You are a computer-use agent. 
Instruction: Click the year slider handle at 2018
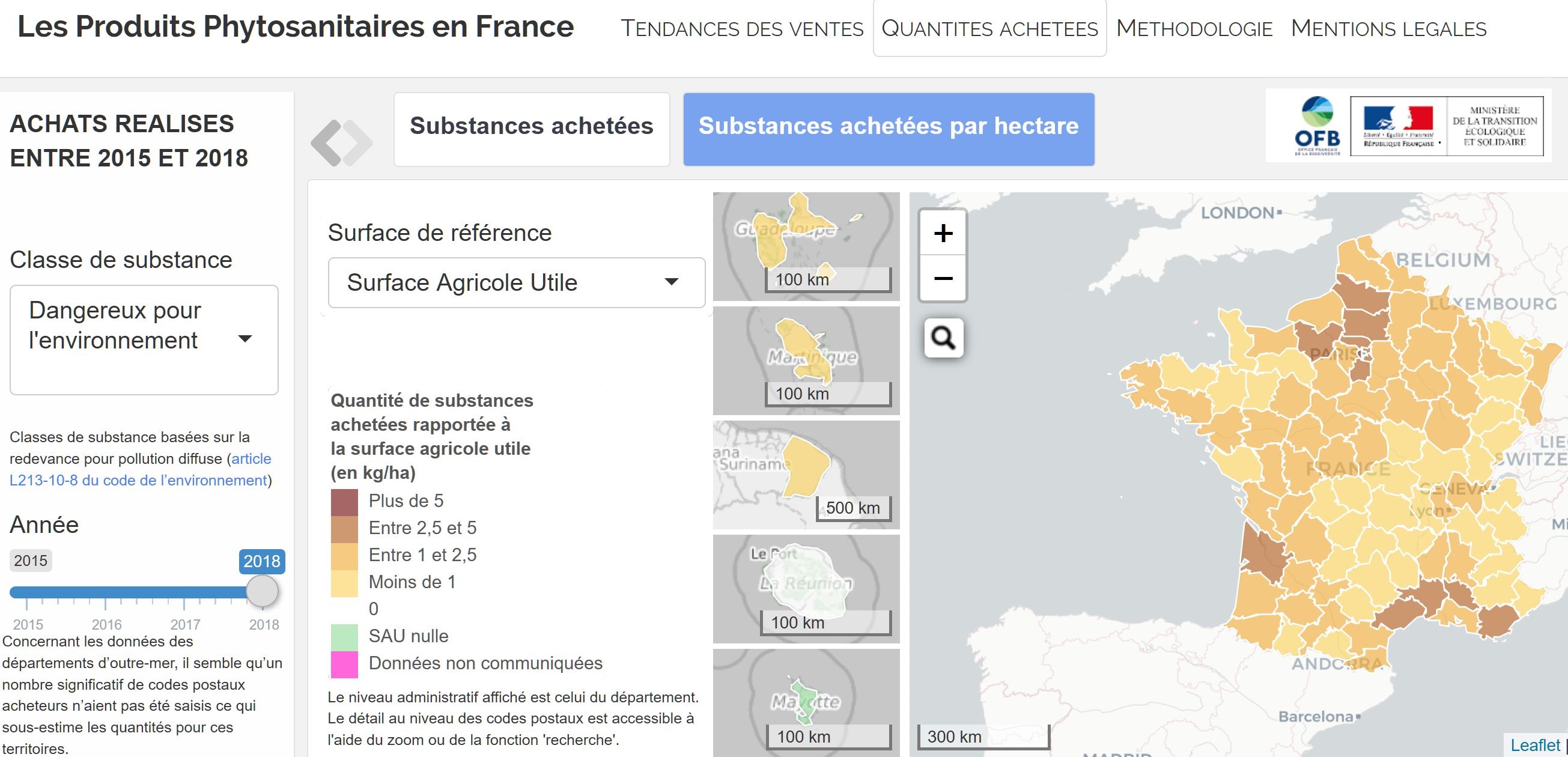coord(263,591)
